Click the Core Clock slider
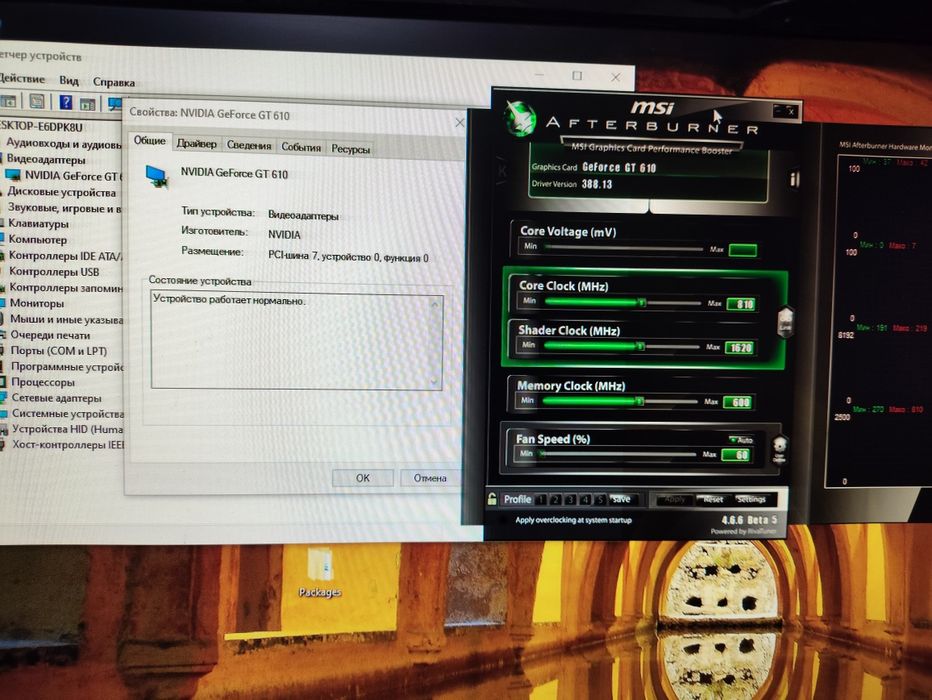The image size is (932, 700). click(622, 302)
